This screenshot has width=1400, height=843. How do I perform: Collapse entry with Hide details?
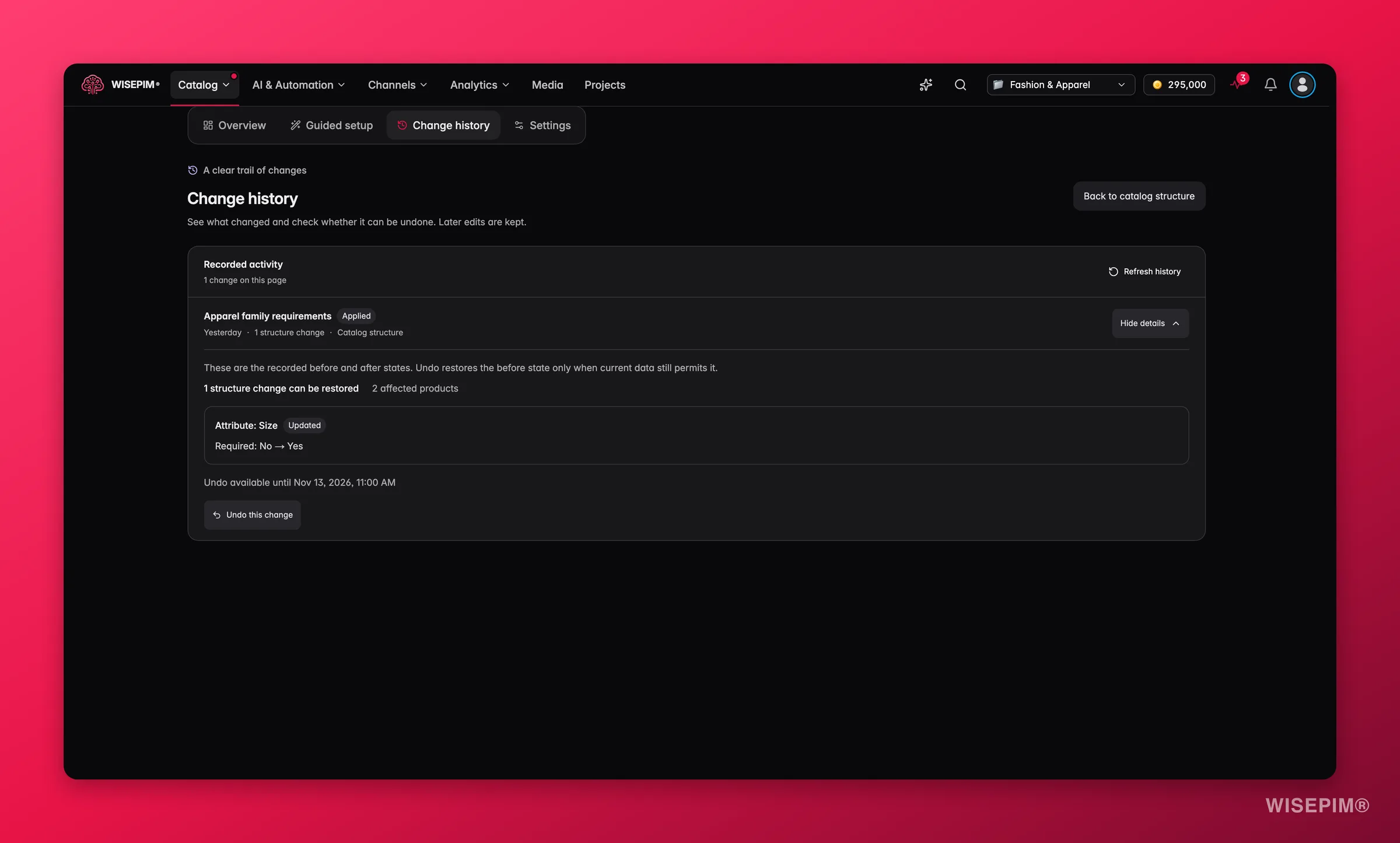[1150, 323]
